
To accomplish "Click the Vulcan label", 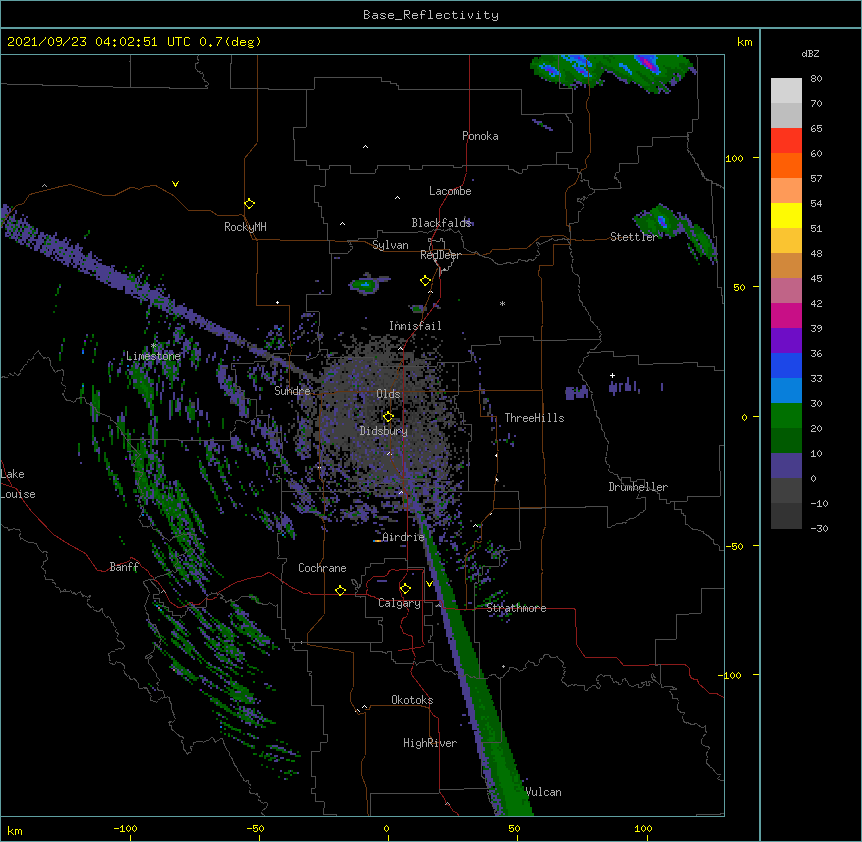I will (x=543, y=792).
